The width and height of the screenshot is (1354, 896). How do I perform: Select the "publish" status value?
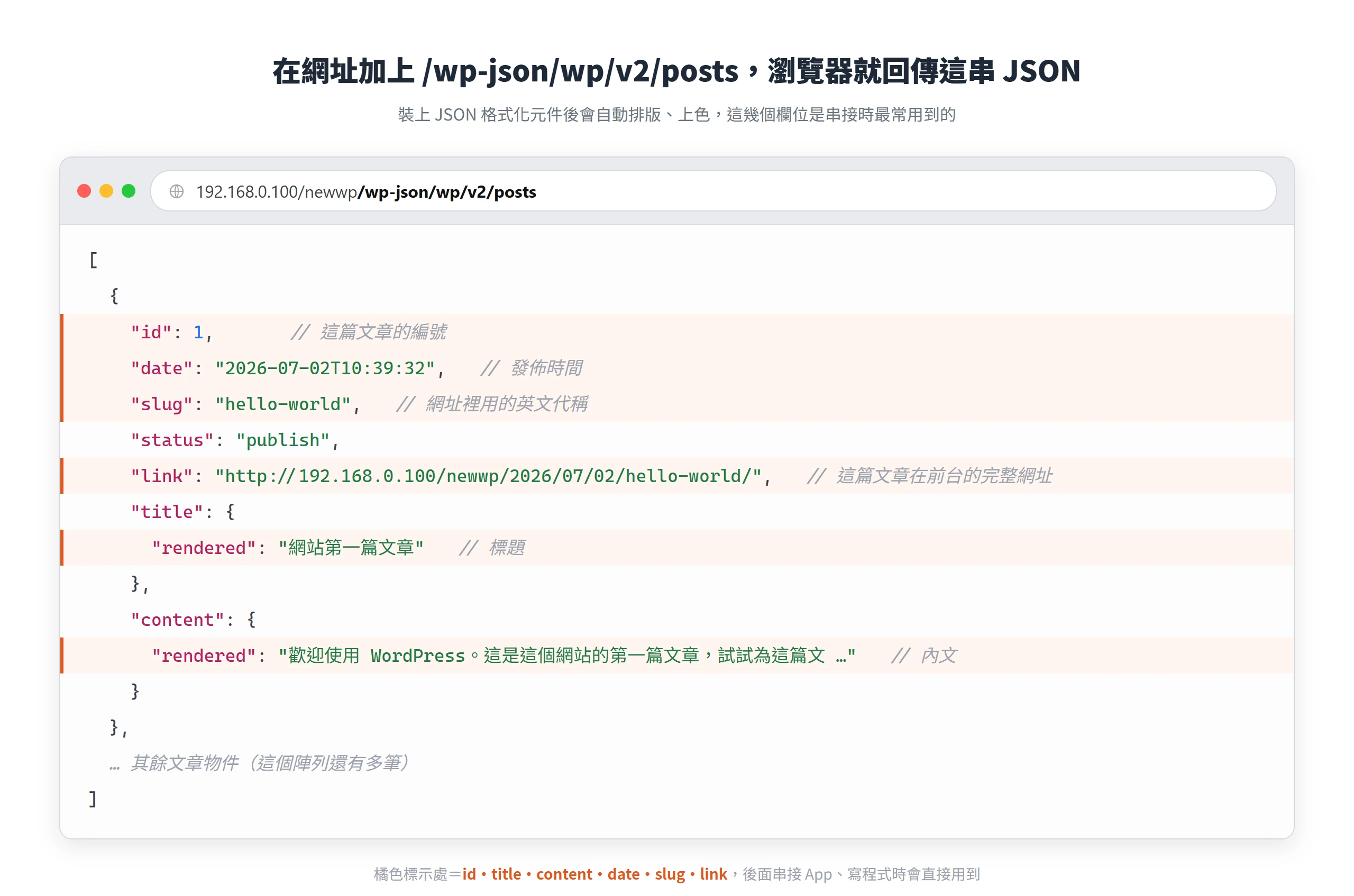coord(283,440)
